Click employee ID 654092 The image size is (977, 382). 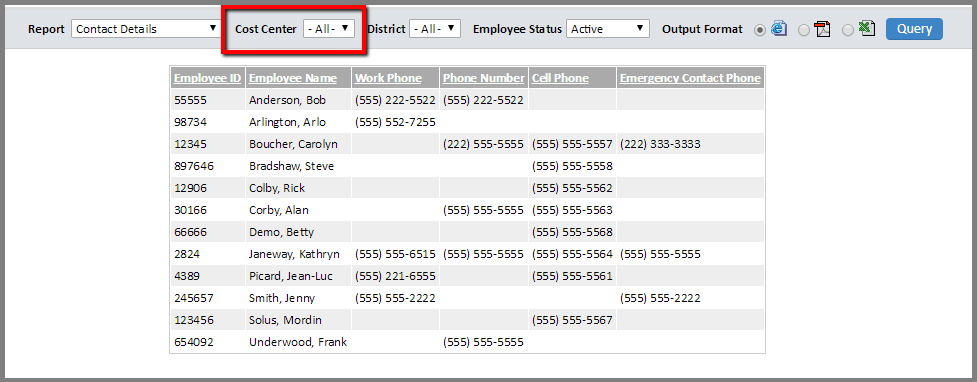point(193,342)
